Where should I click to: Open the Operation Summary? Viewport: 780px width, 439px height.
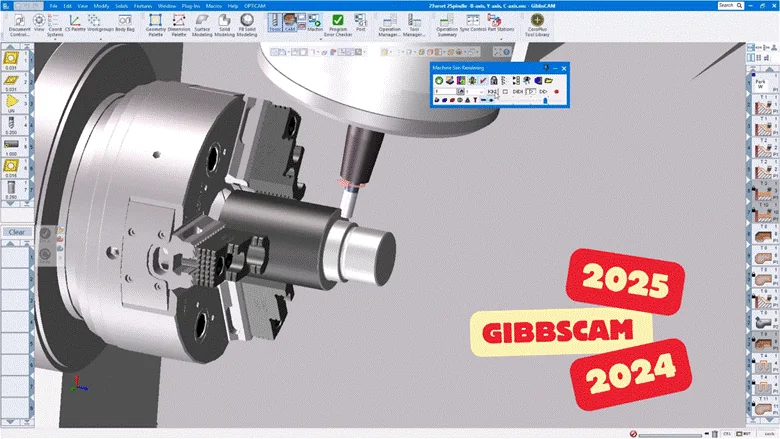tap(447, 25)
